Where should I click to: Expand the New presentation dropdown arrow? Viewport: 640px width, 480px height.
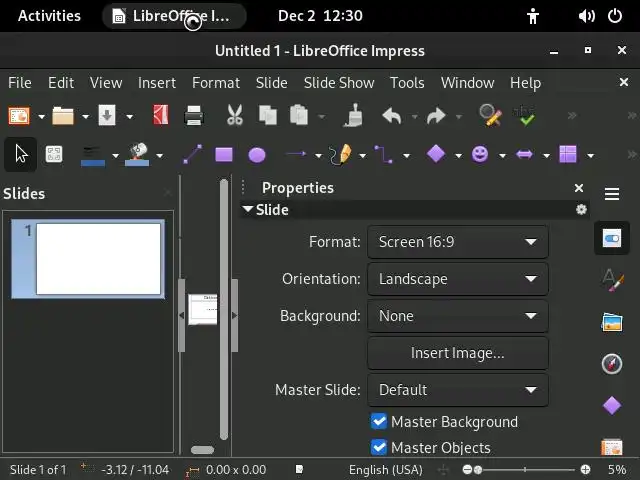tap(41, 117)
